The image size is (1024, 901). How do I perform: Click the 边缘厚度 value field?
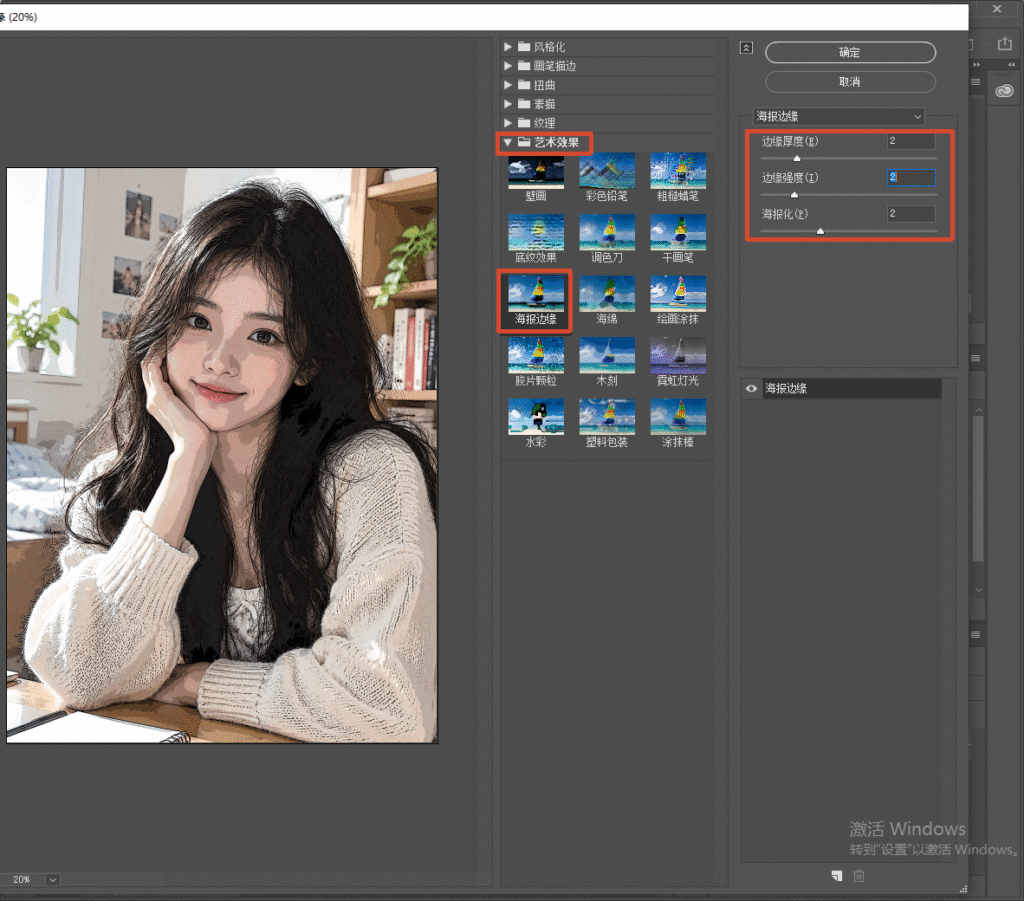point(911,141)
